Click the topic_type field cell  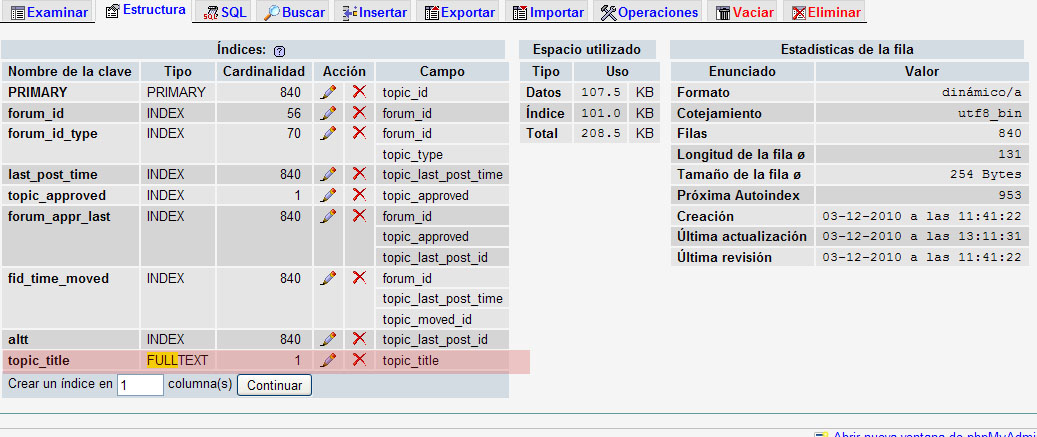click(442, 155)
